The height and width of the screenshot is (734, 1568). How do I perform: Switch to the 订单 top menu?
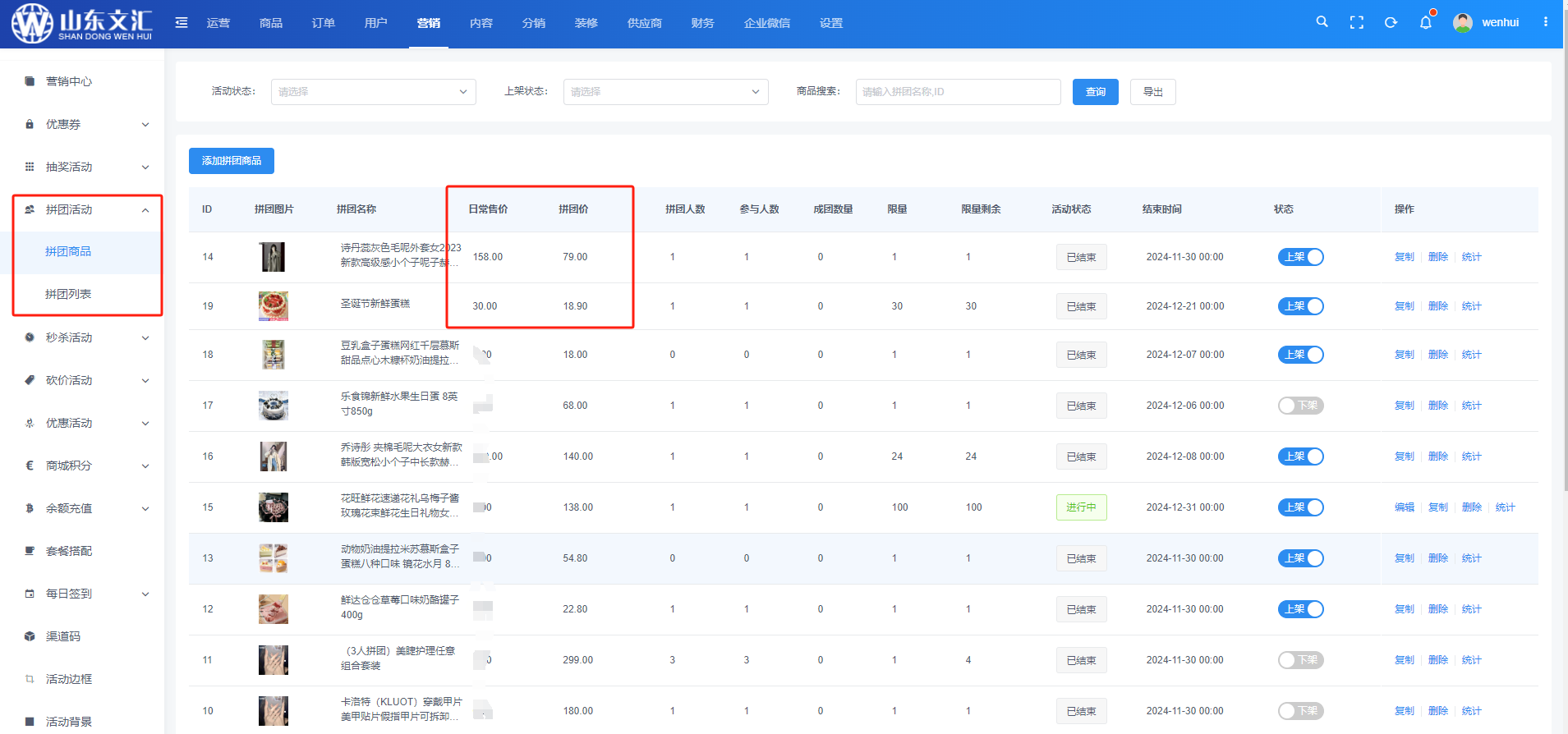tap(323, 23)
